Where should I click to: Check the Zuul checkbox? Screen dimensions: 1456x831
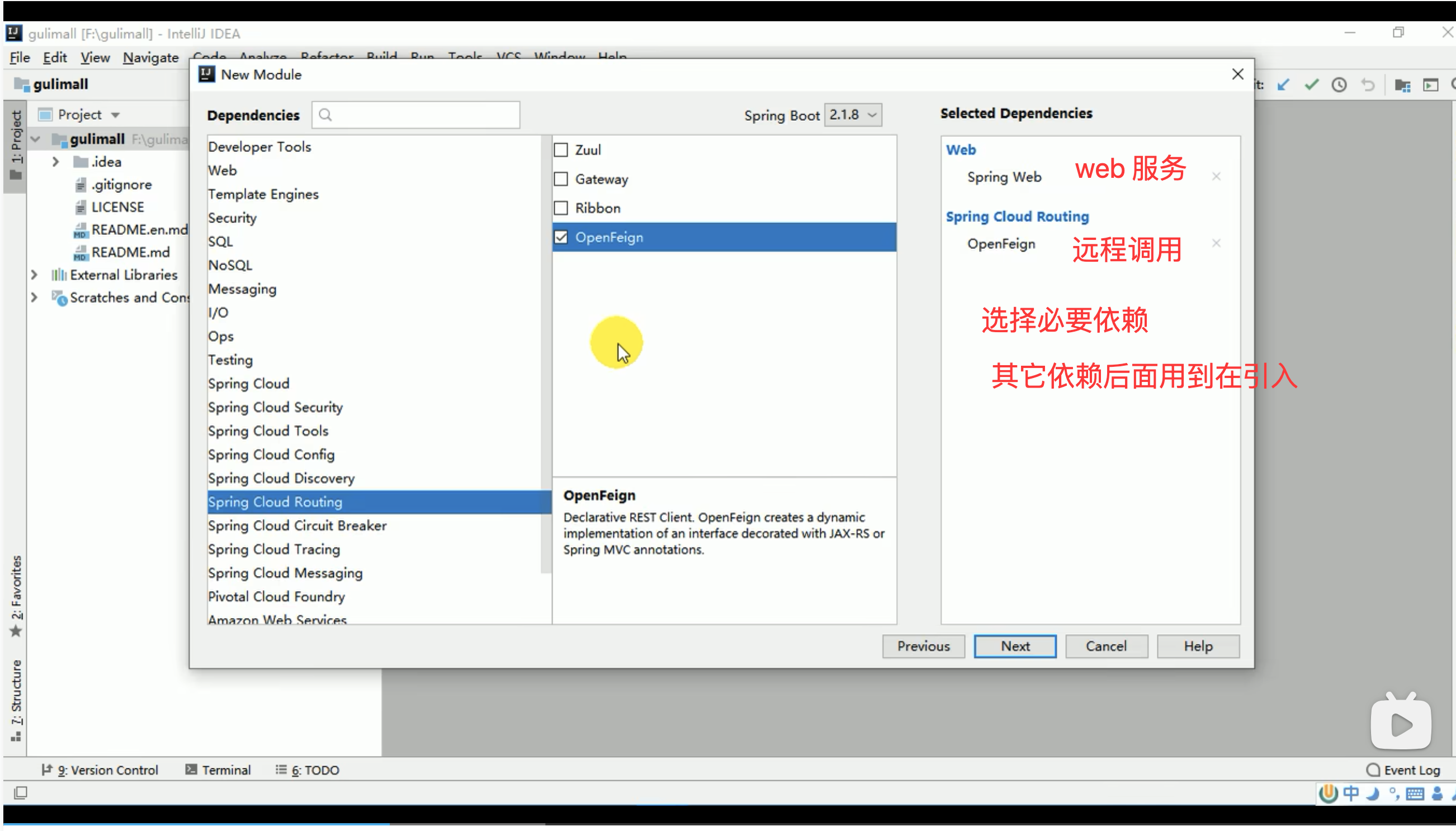click(x=561, y=150)
